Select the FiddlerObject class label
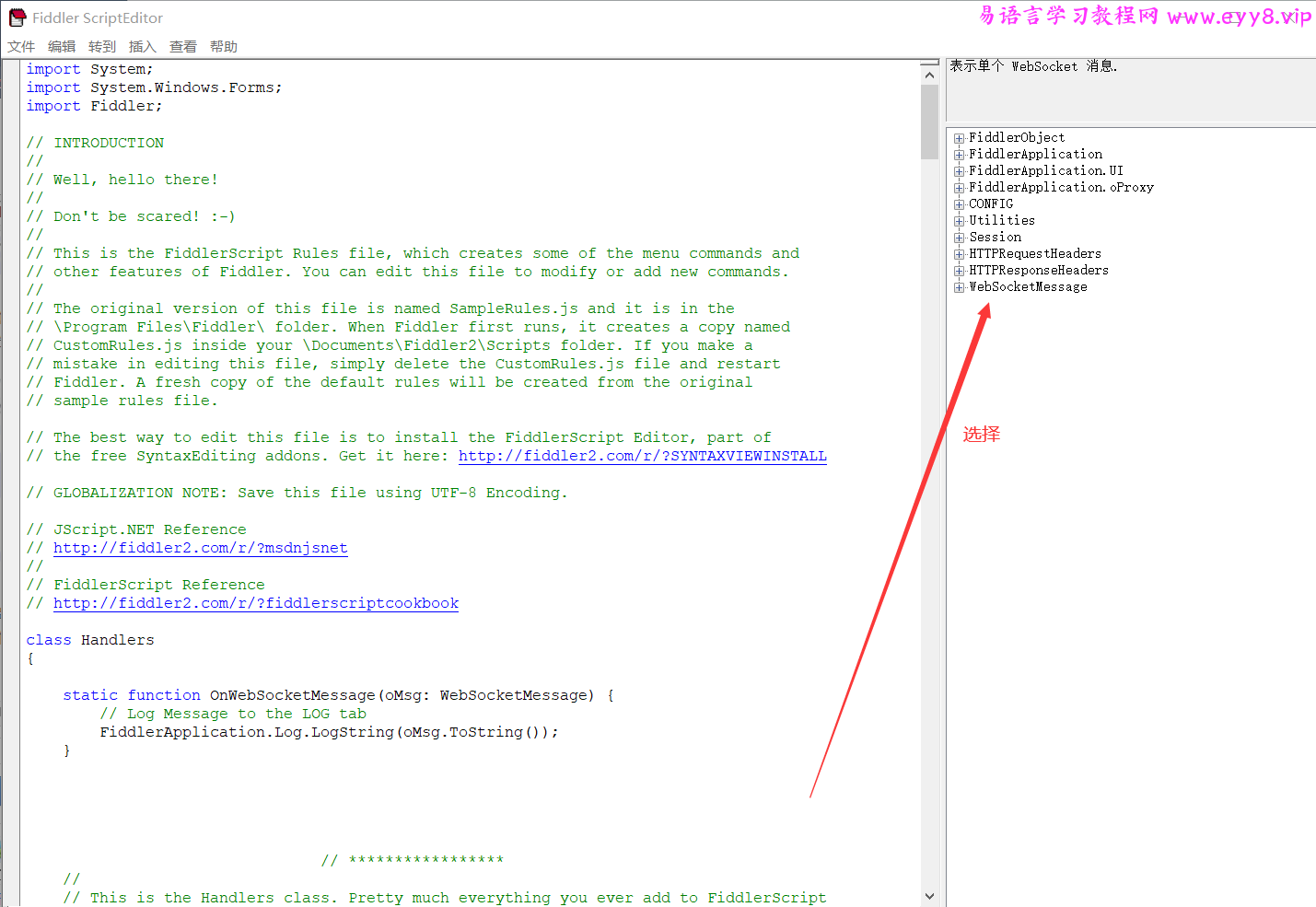 click(1017, 138)
